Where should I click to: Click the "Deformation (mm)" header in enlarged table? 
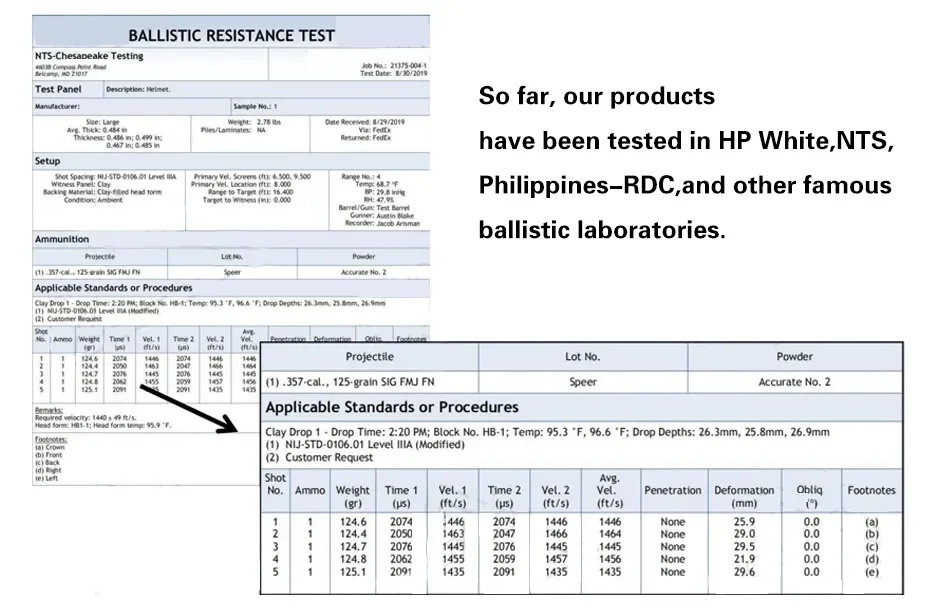[743, 497]
